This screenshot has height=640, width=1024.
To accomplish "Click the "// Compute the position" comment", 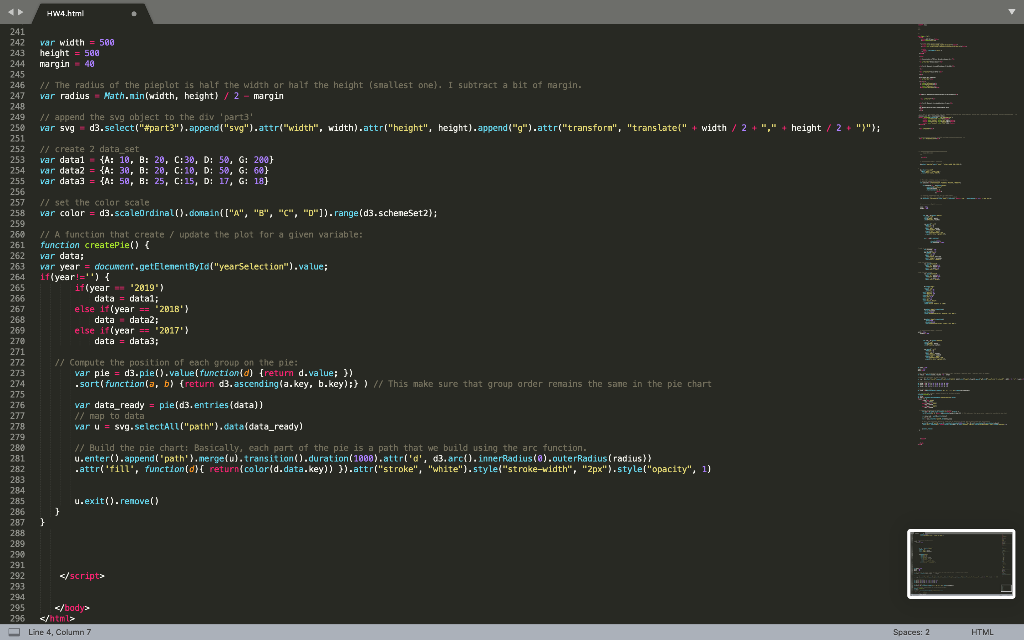I will pos(176,362).
